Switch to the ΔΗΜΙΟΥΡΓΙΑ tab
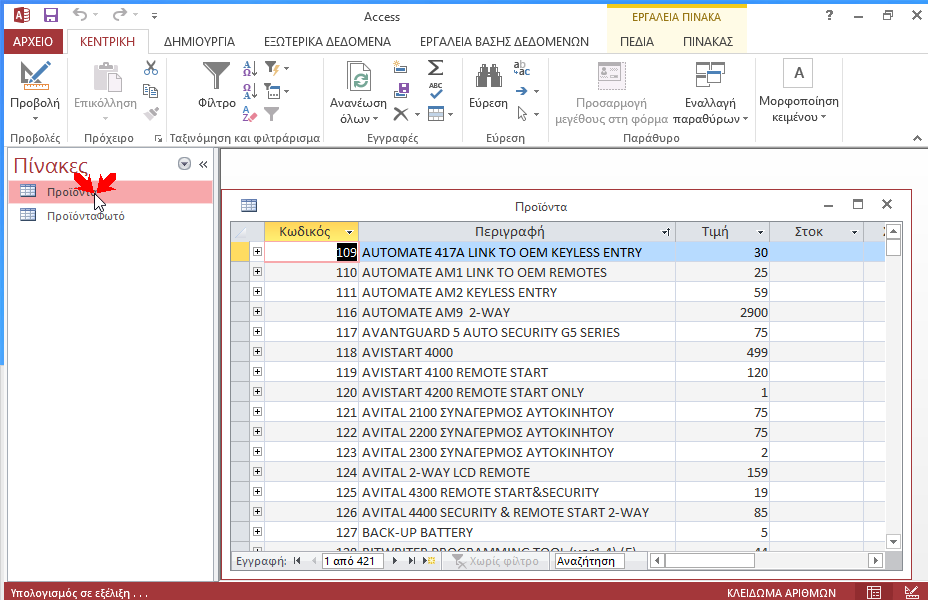This screenshot has width=928, height=600. [x=199, y=41]
